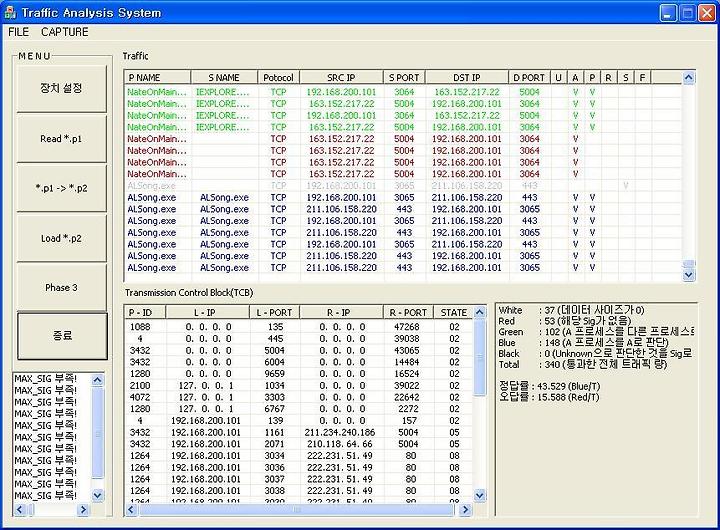
Task: Click the Potocol column header
Action: (x=278, y=78)
